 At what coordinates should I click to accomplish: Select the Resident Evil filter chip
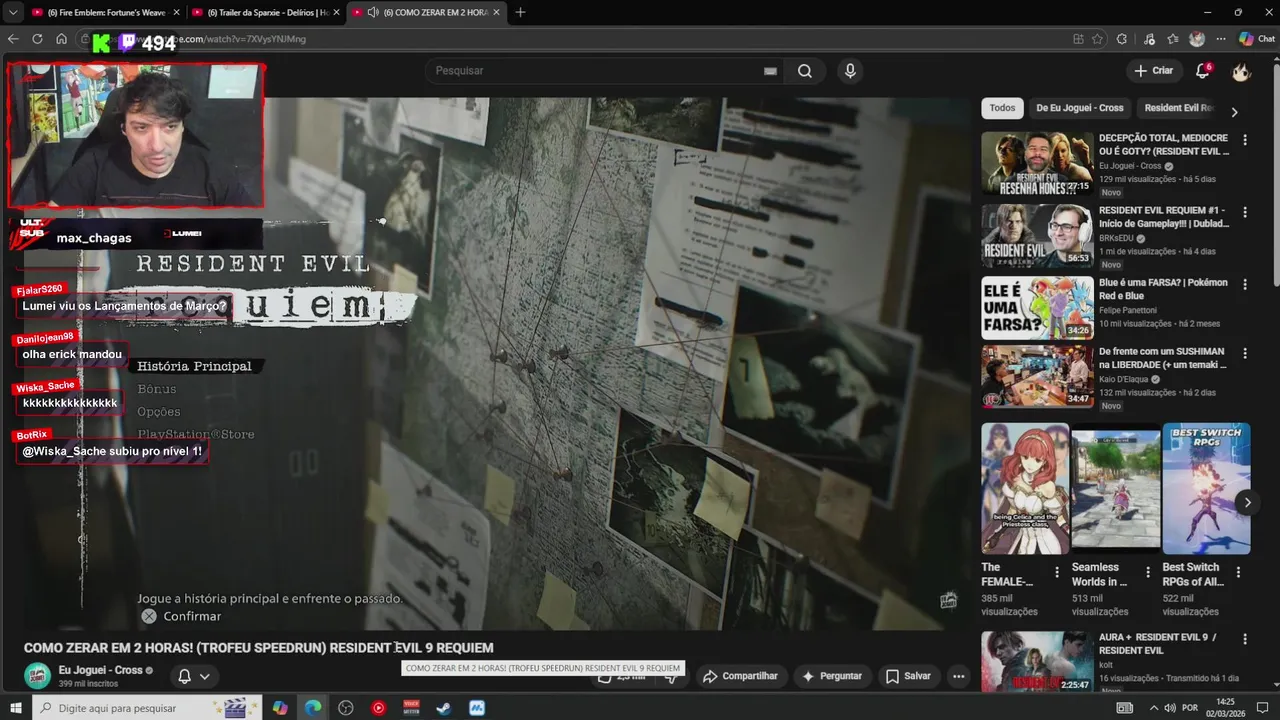coord(1178,108)
